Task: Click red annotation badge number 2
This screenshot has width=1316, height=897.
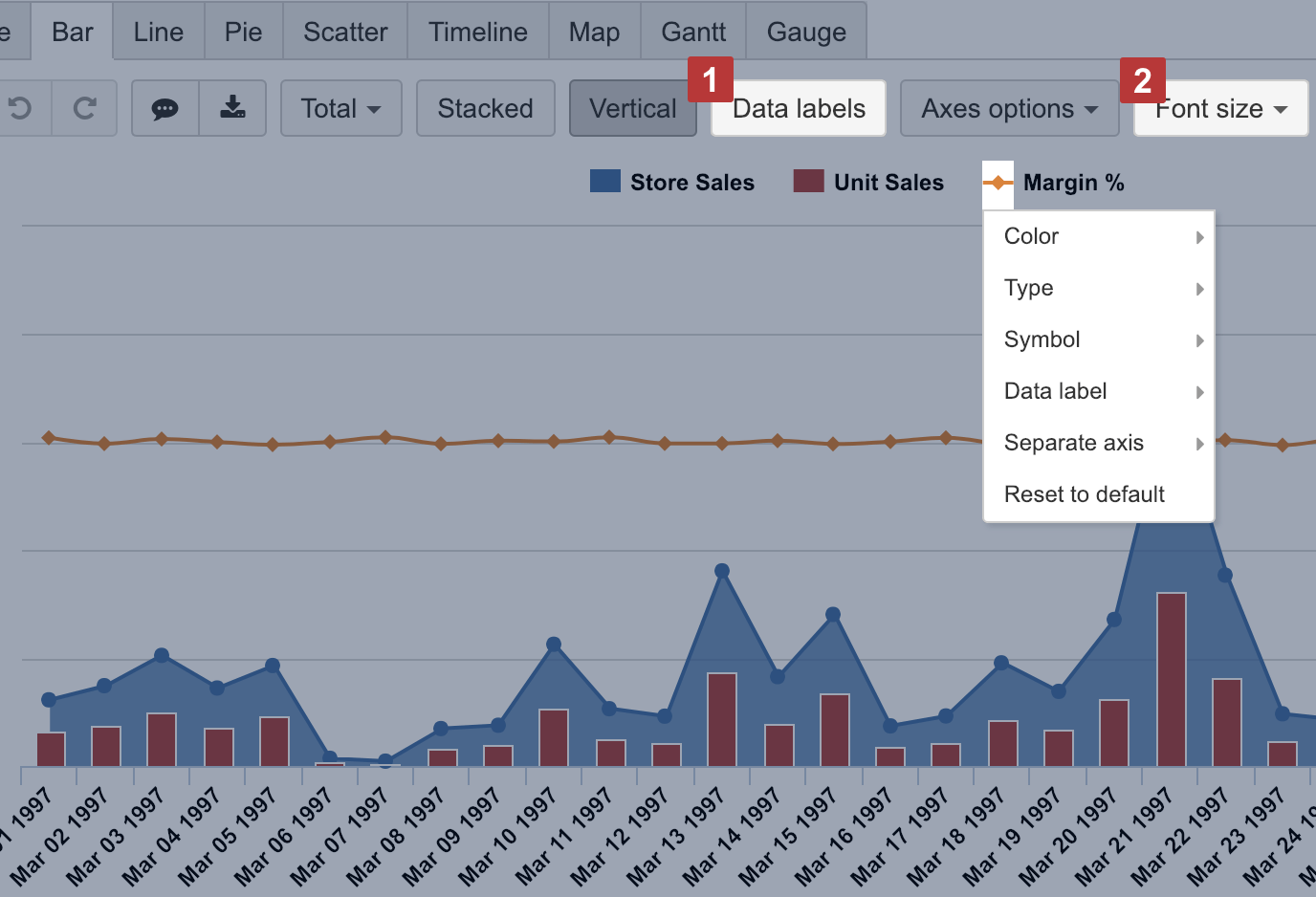Action: (x=1142, y=80)
